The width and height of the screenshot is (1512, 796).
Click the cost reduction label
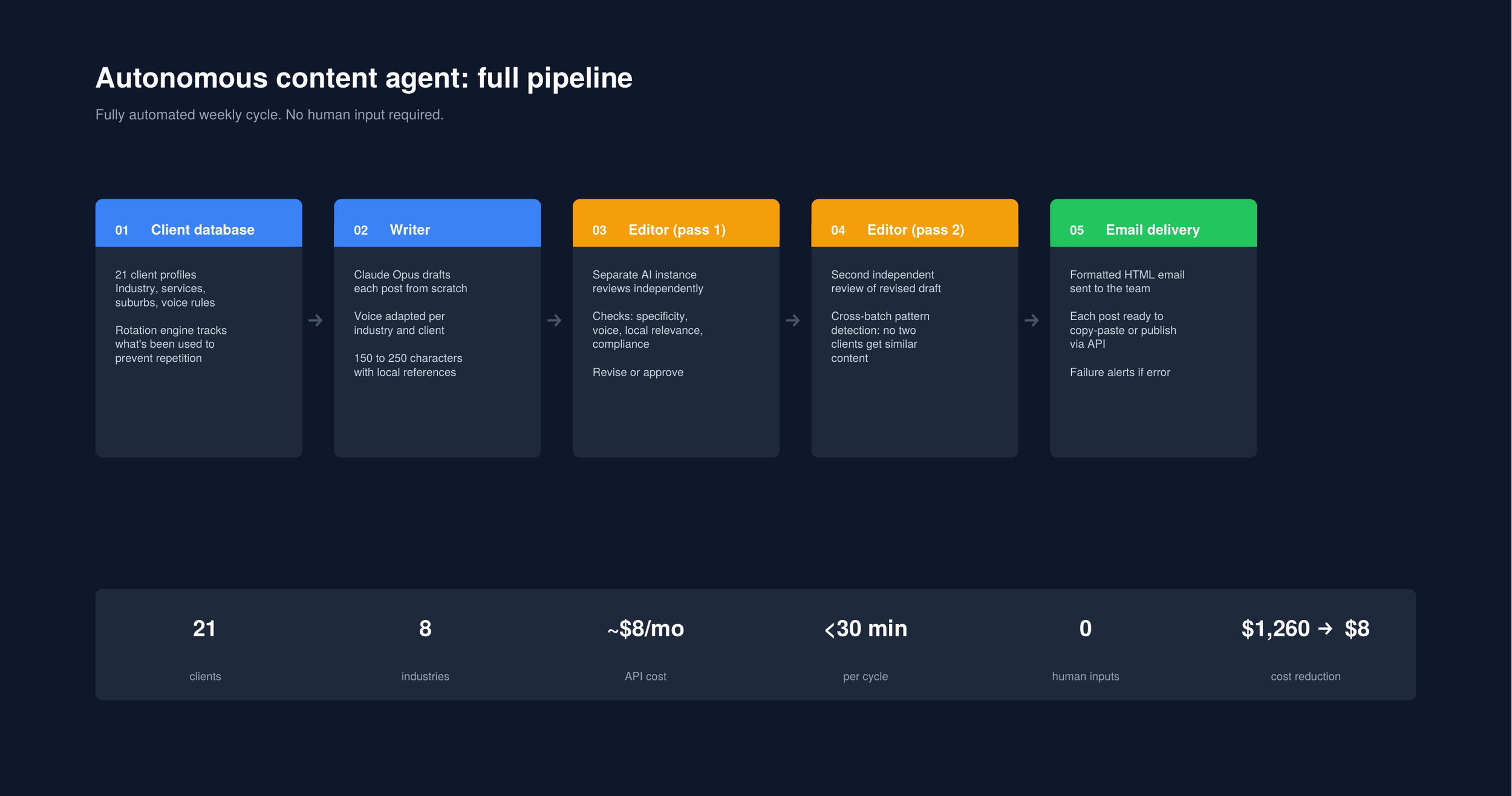click(1306, 676)
